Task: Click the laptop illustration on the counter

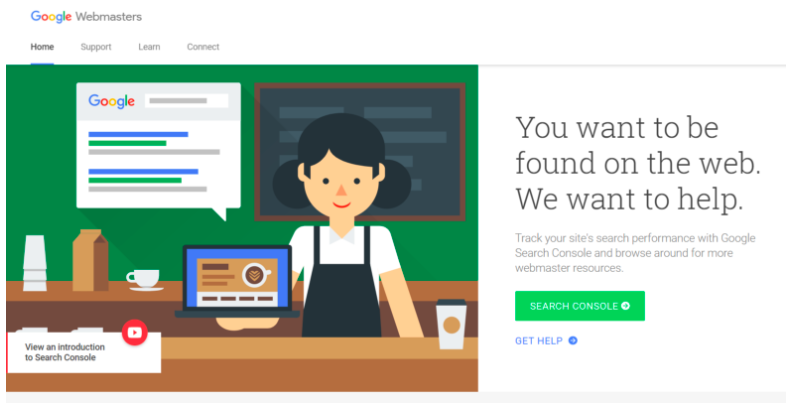Action: 237,281
